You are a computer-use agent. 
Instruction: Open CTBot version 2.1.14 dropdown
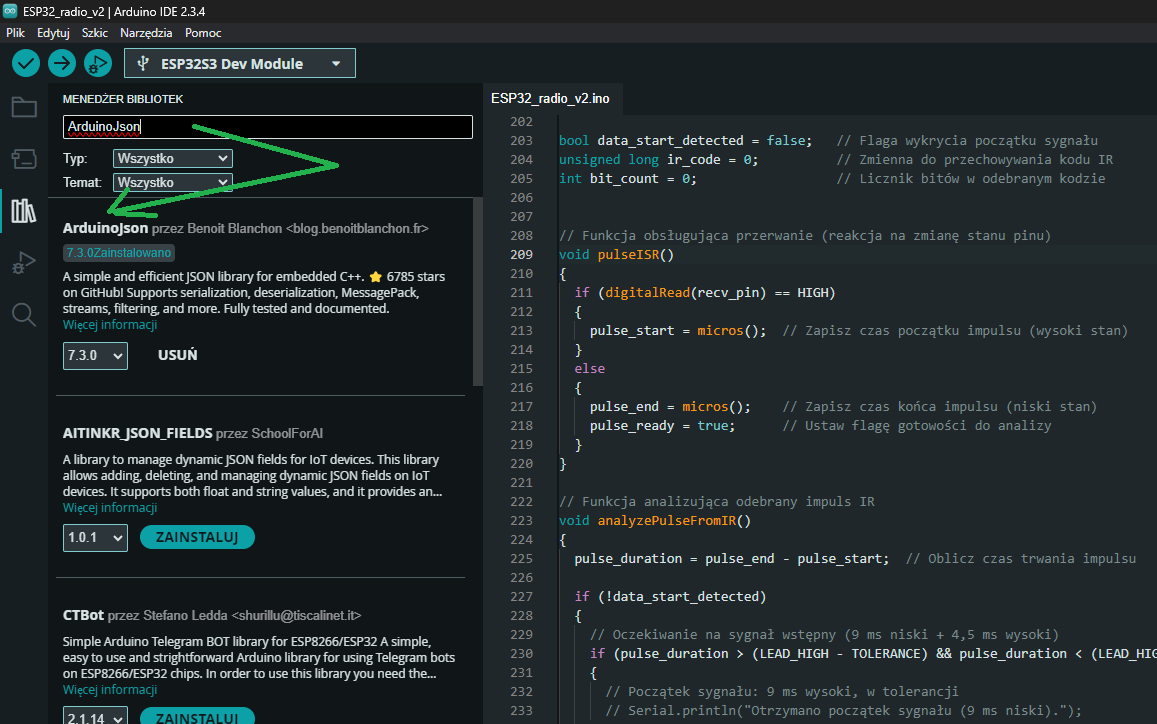tap(95, 716)
